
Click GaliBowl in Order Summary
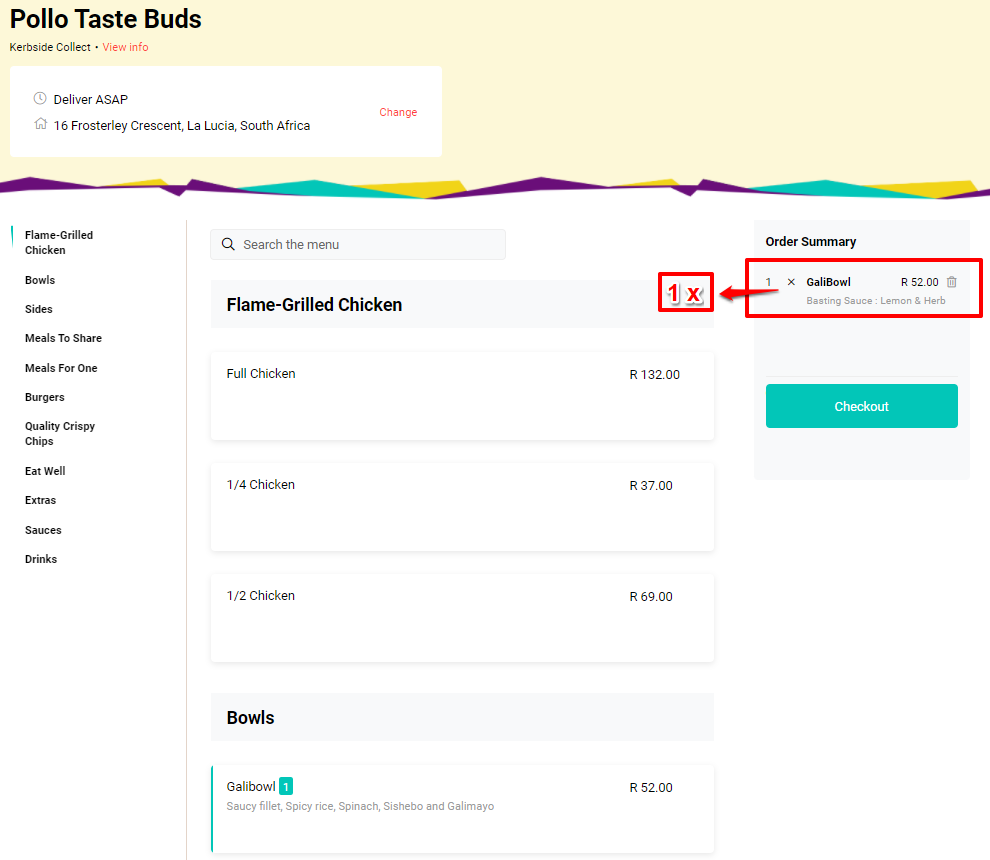click(828, 282)
